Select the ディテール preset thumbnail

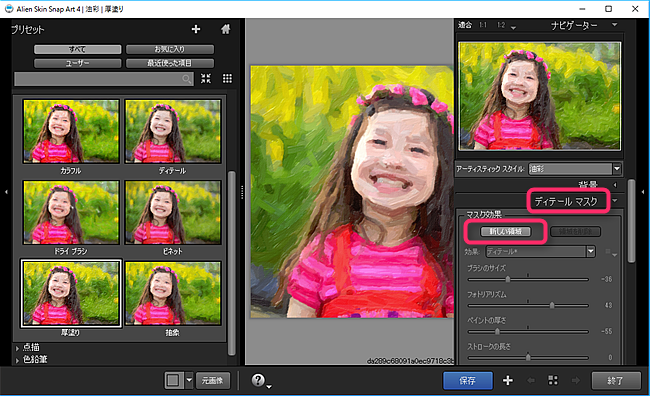tap(173, 131)
